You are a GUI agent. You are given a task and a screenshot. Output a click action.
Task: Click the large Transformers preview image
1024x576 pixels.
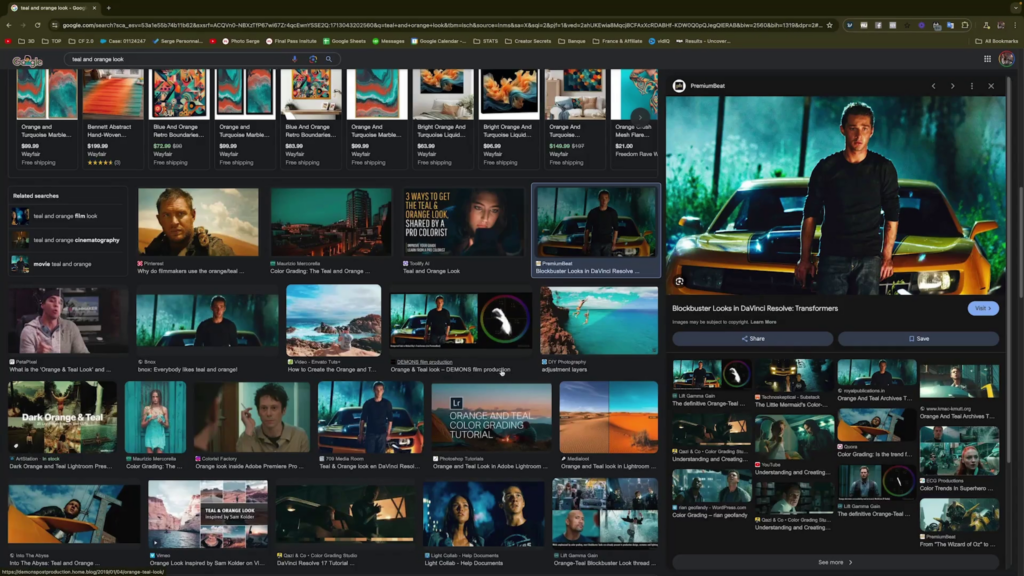pos(835,195)
